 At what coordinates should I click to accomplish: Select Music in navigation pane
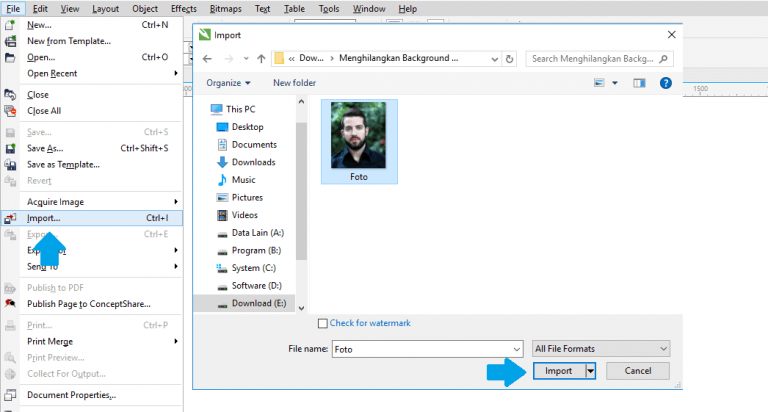(x=236, y=180)
